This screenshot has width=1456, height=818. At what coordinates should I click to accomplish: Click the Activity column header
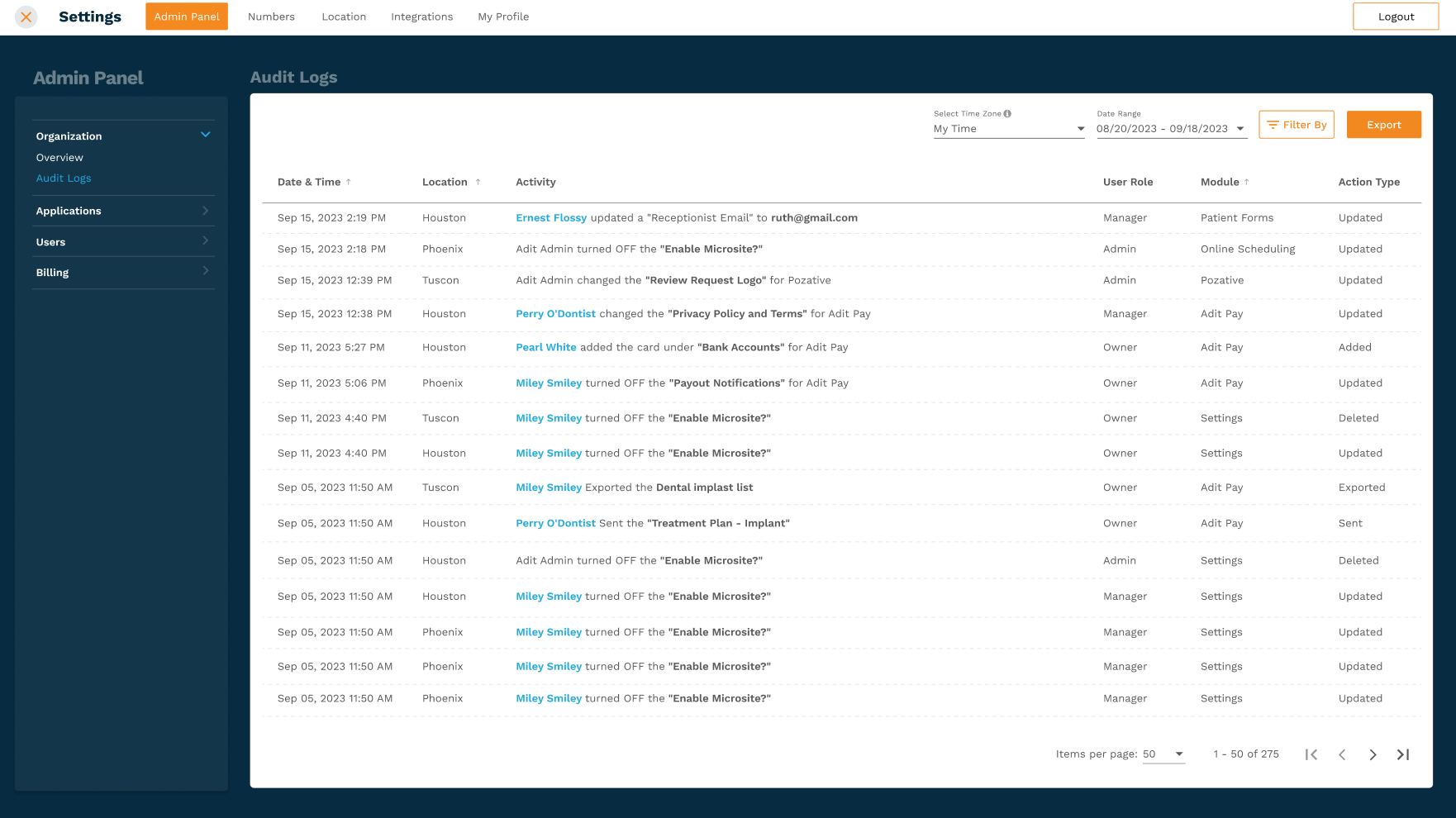[x=535, y=182]
